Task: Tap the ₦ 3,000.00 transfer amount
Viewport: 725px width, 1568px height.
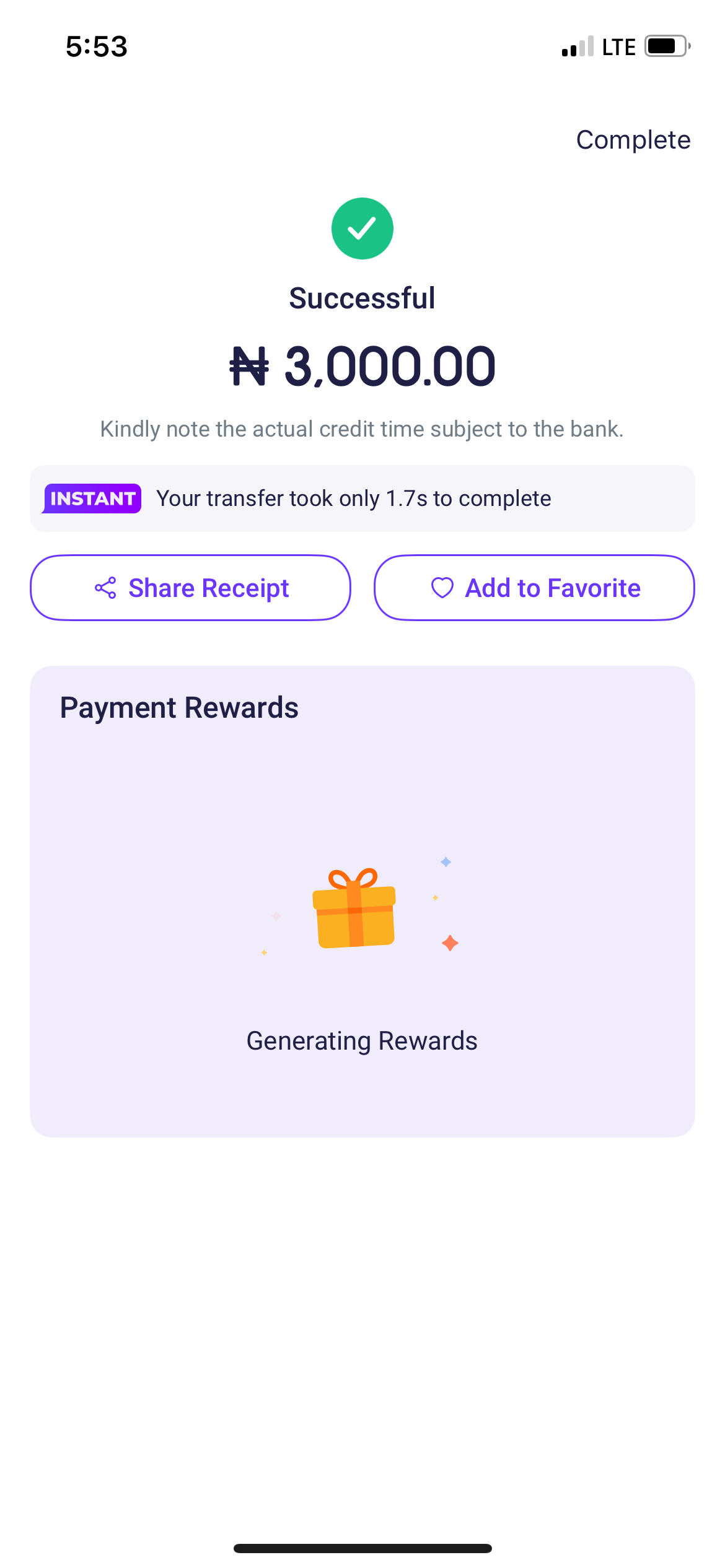Action: point(362,367)
